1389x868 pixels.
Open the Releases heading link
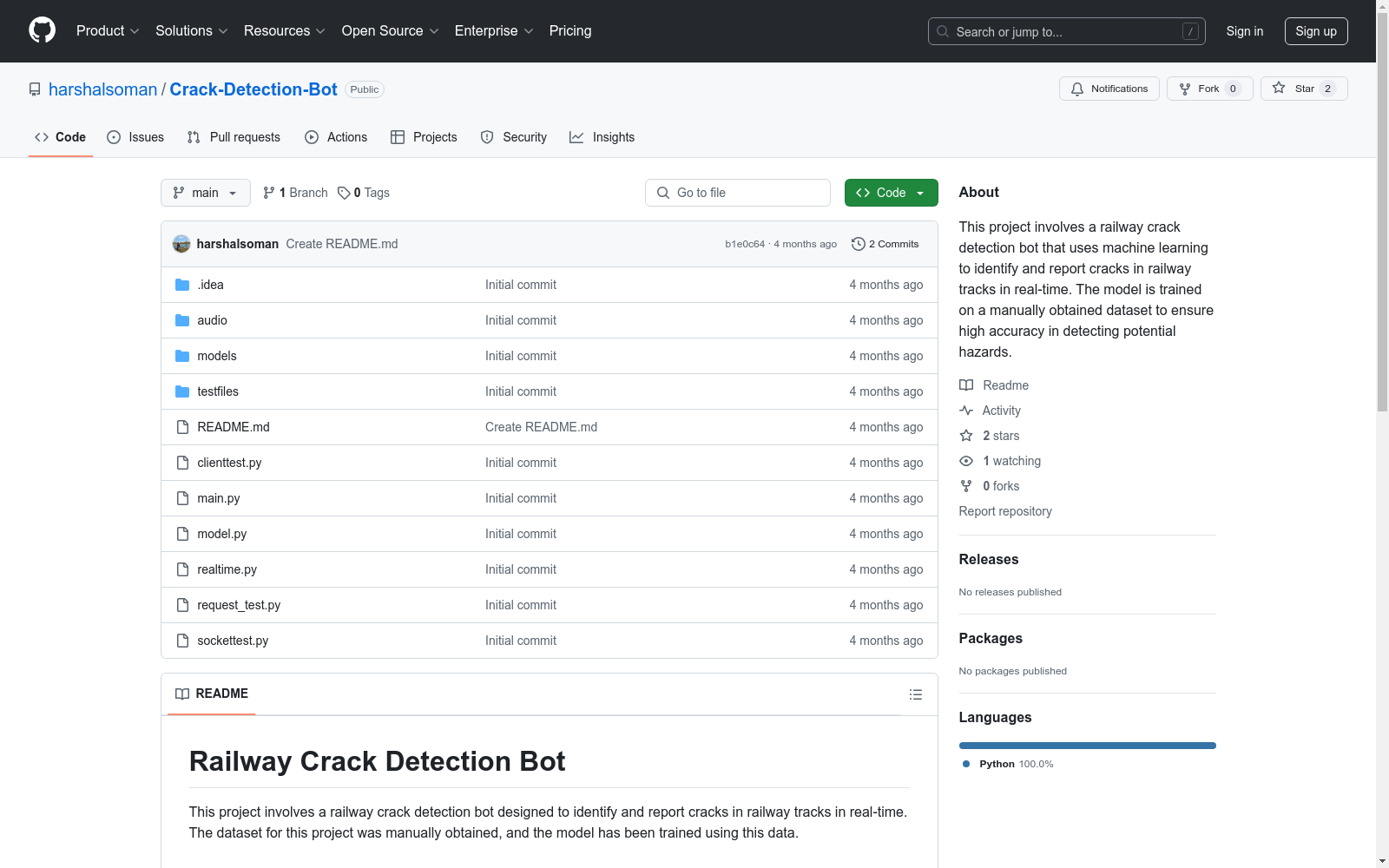[989, 559]
